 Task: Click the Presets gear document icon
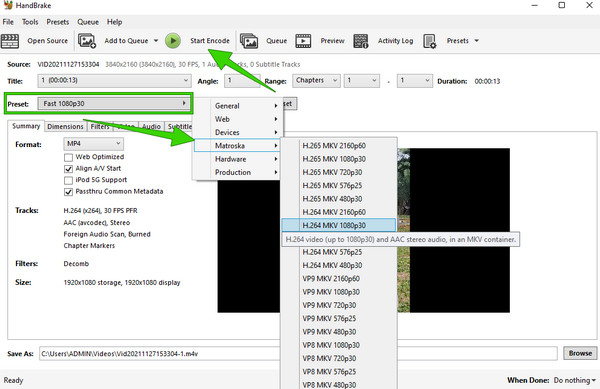430,41
